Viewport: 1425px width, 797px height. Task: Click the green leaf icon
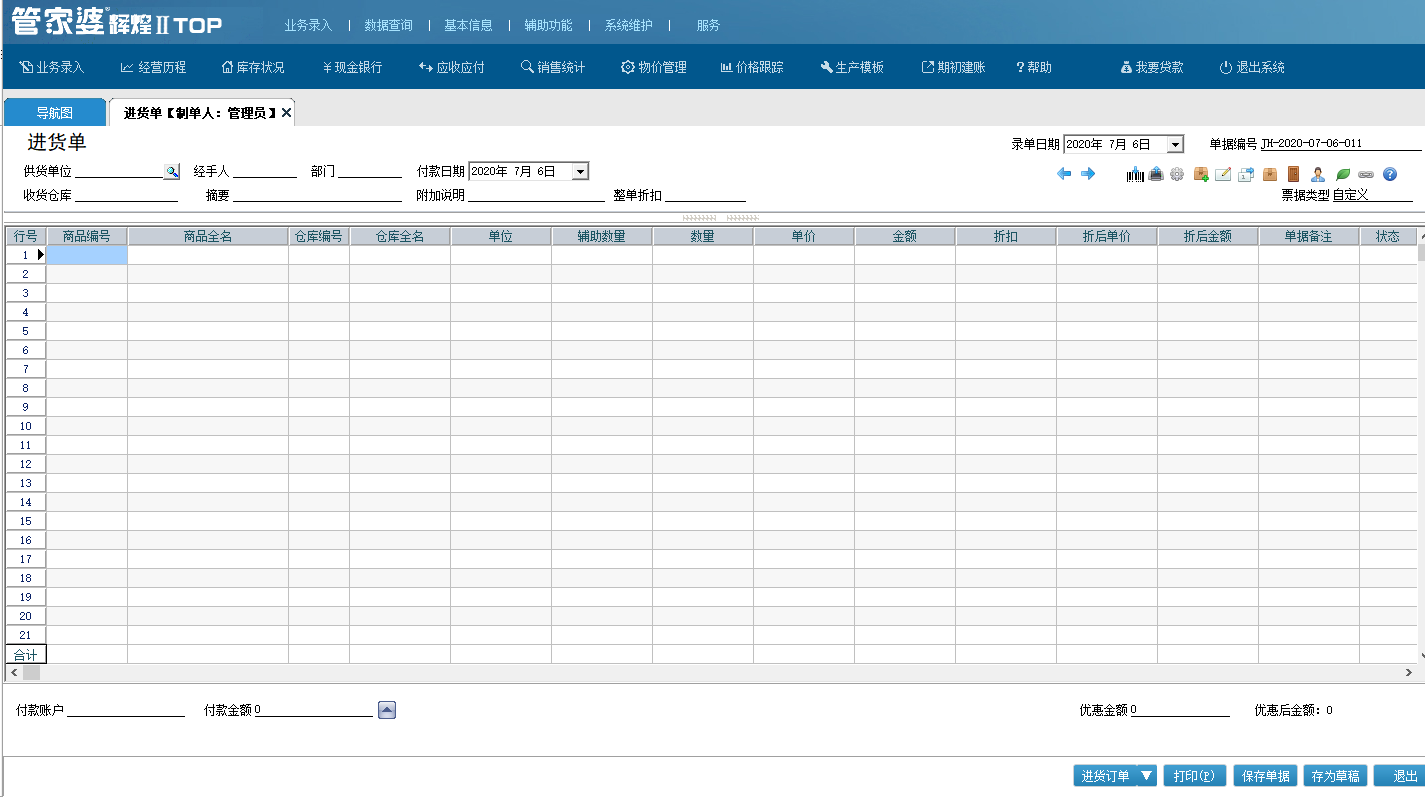[1343, 174]
